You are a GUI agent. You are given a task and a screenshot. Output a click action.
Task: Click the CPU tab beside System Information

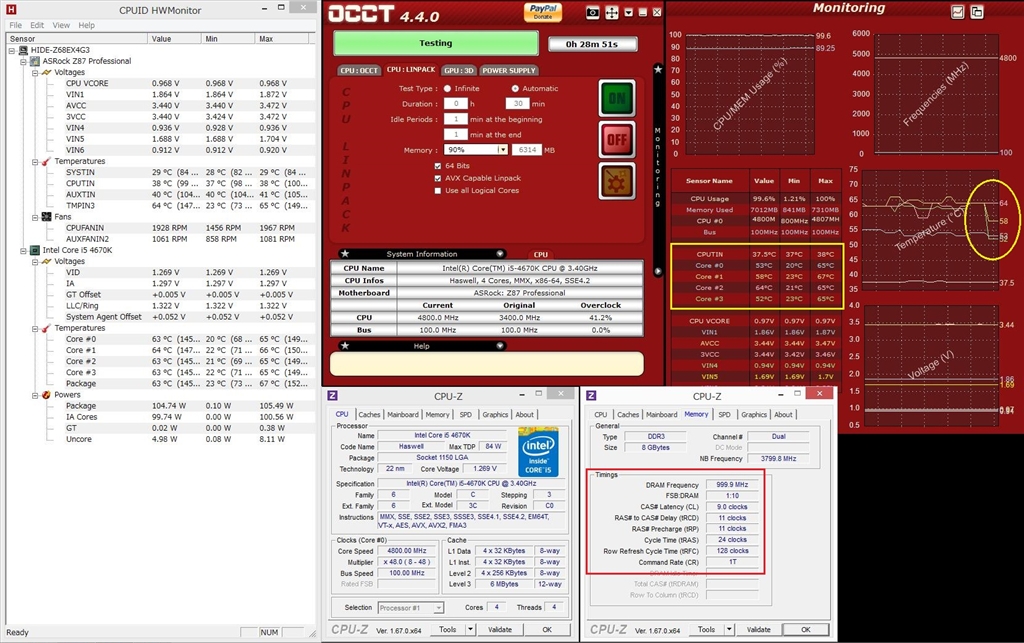click(541, 255)
